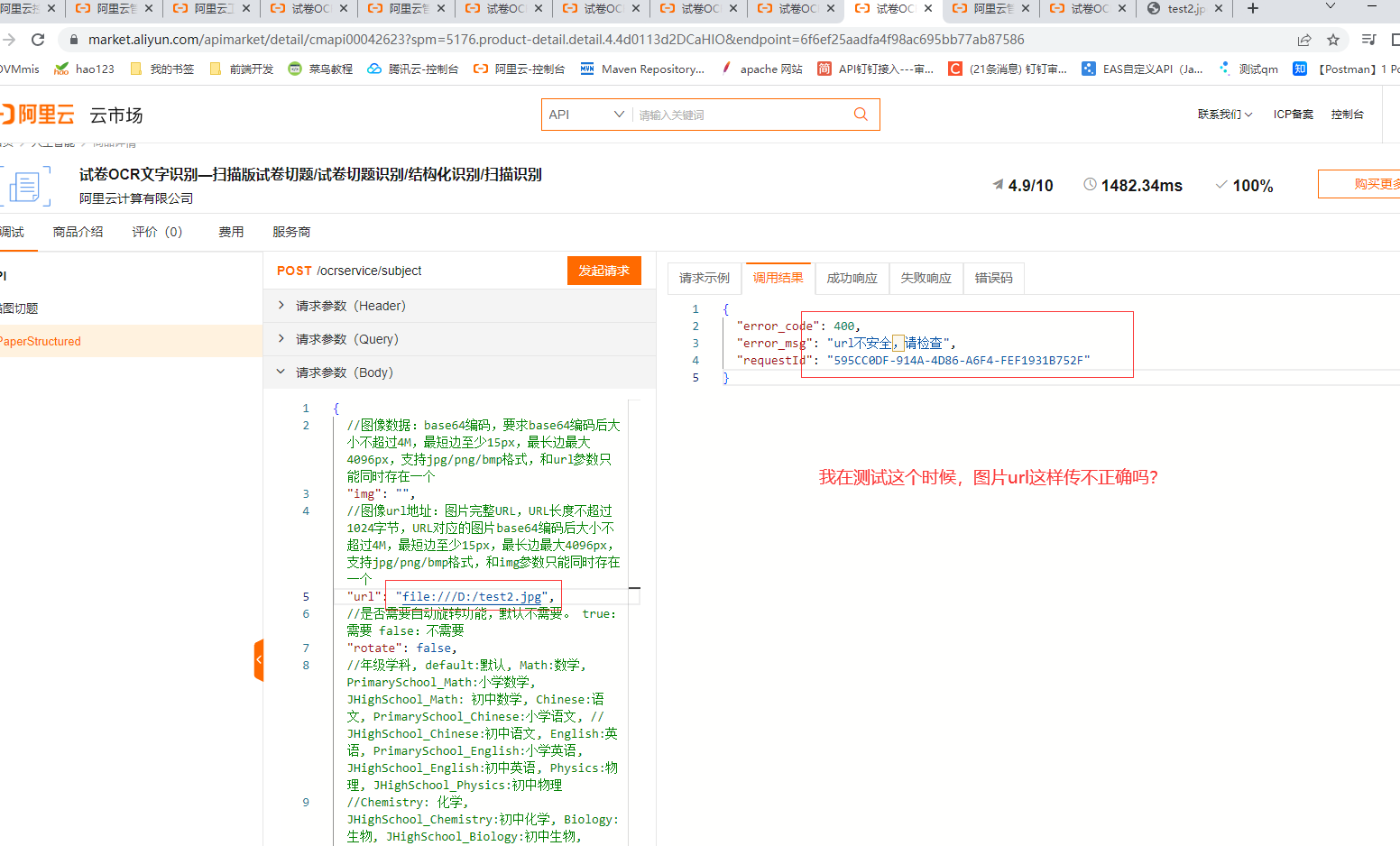This screenshot has height=846, width=1400.
Task: Collapse 请求参数 (Body) section
Action: [x=459, y=372]
